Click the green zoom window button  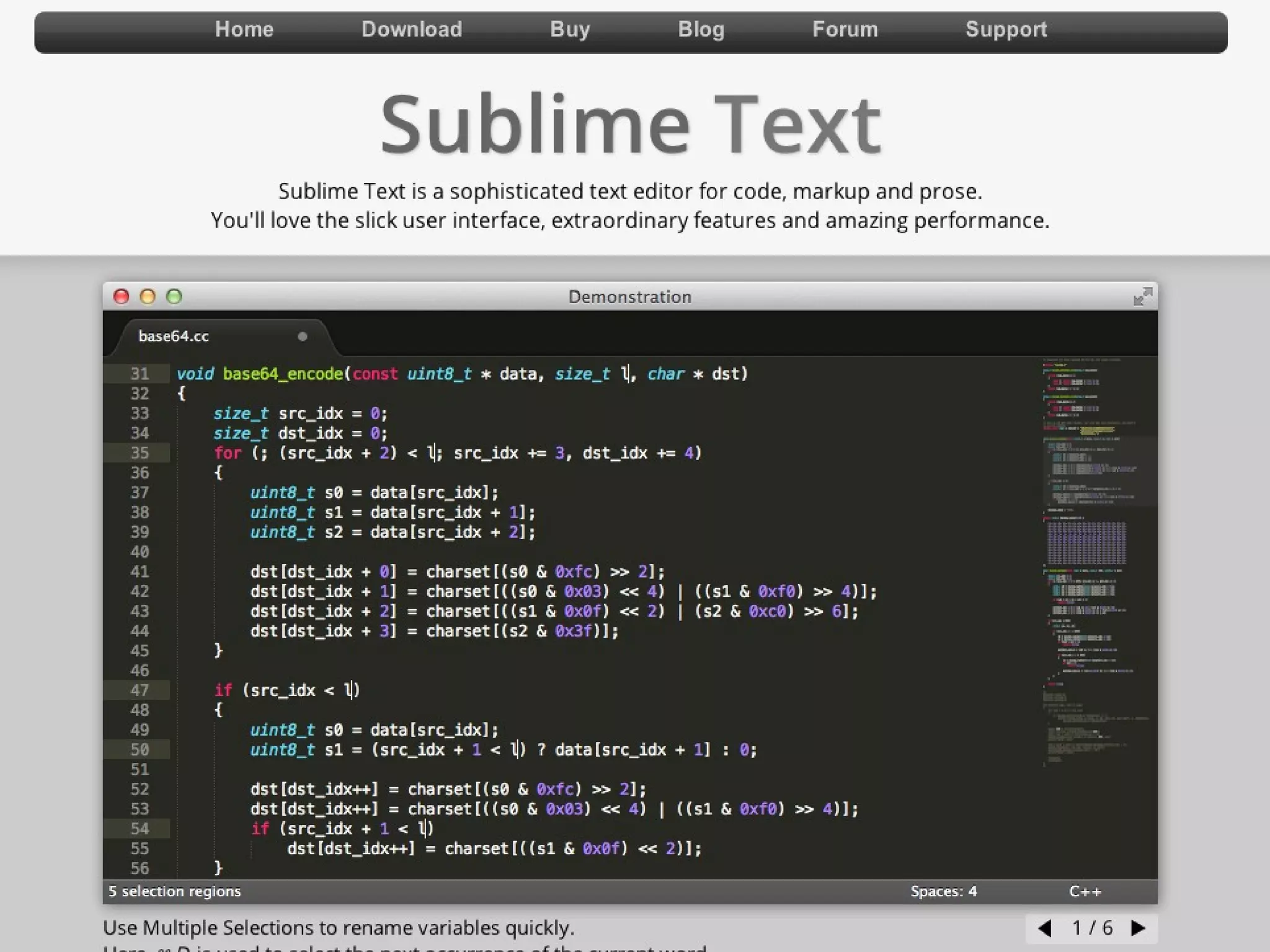pyautogui.click(x=174, y=297)
